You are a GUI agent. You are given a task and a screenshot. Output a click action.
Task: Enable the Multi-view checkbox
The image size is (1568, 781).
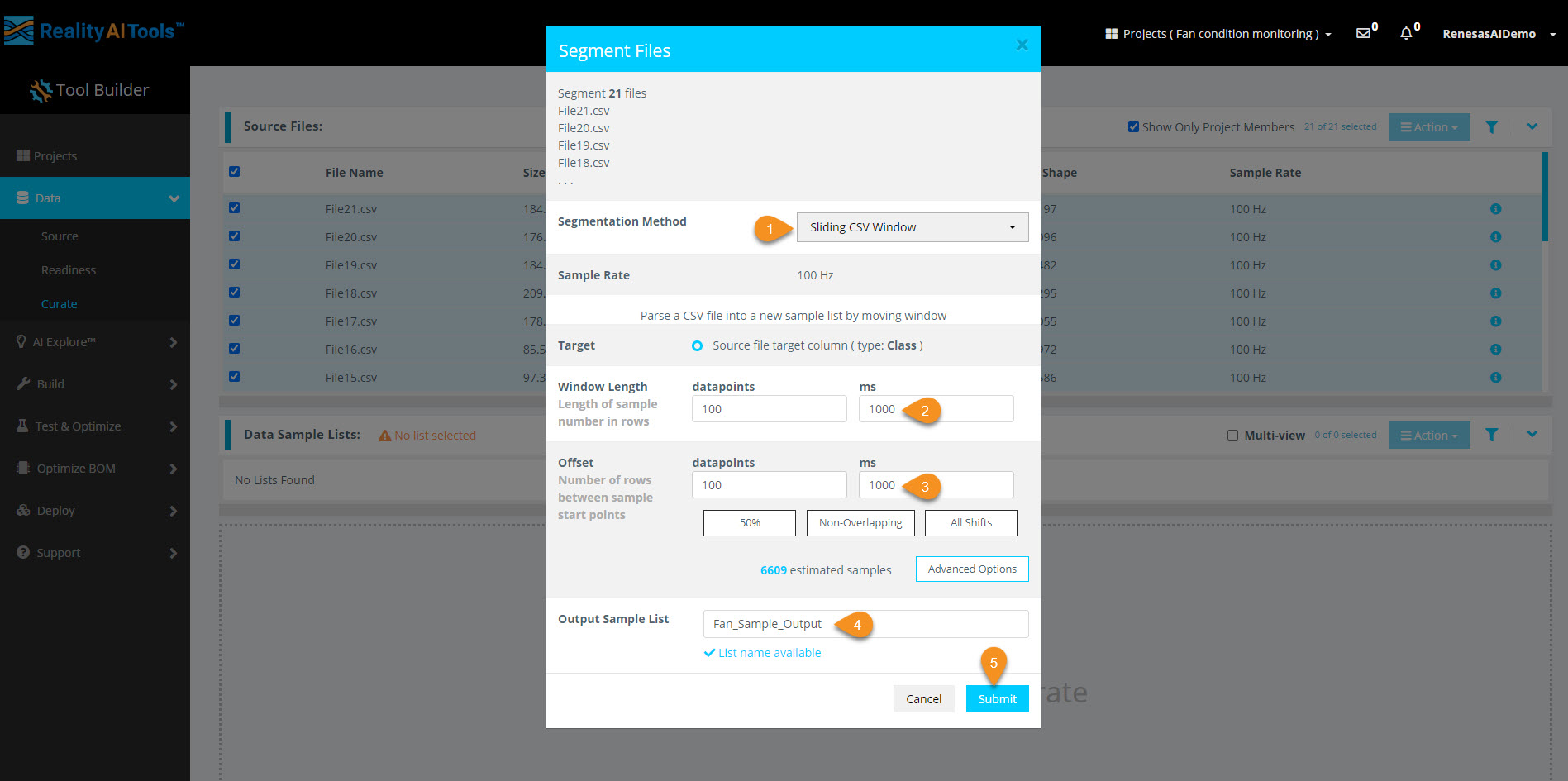coord(1232,435)
